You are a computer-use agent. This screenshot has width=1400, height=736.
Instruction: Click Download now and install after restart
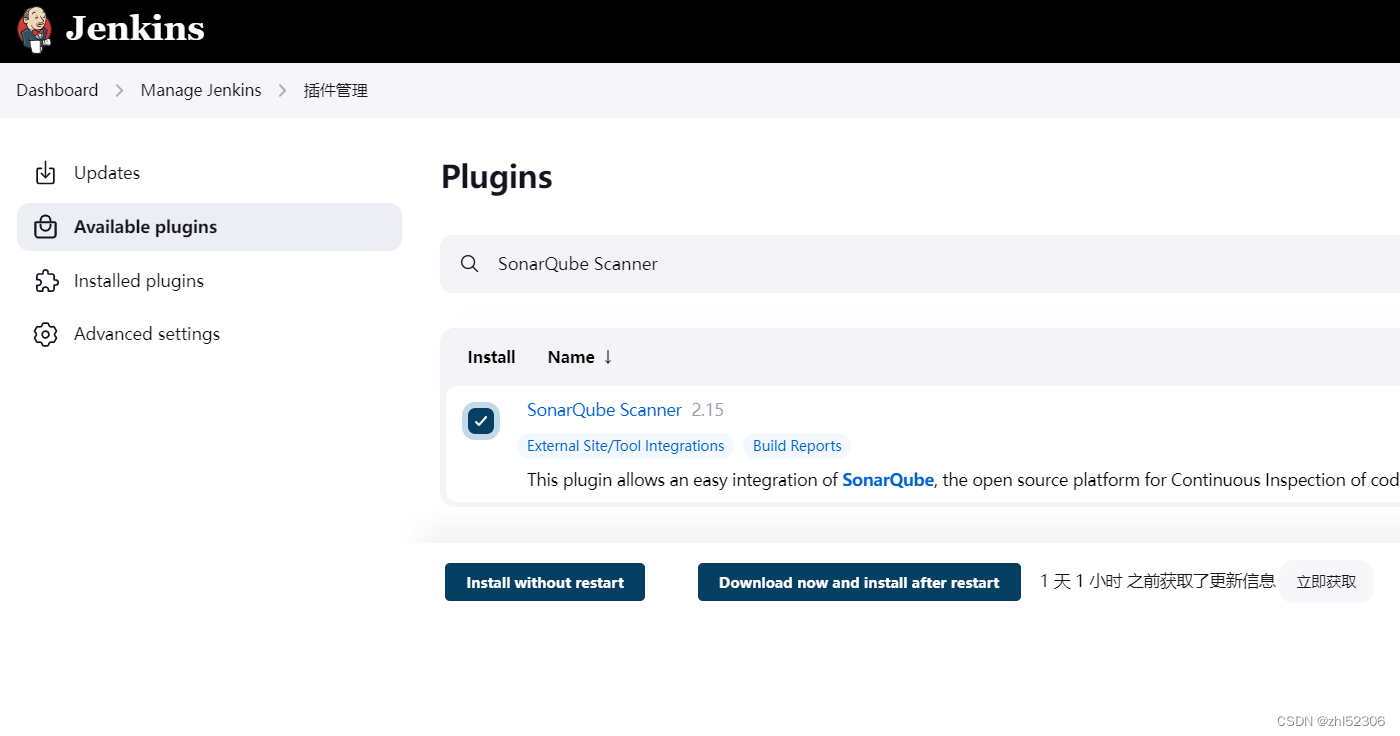tap(859, 582)
